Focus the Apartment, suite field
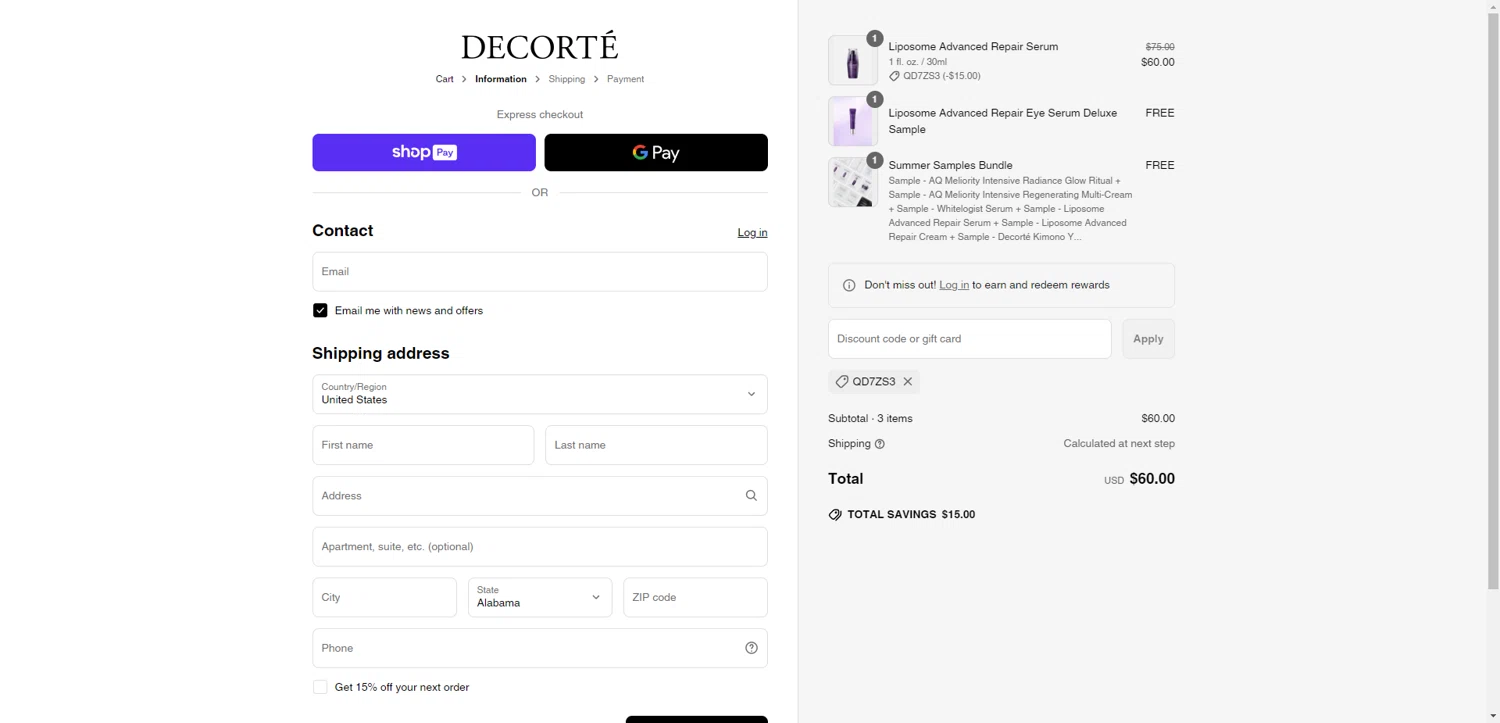This screenshot has height=723, width=1500. (539, 546)
